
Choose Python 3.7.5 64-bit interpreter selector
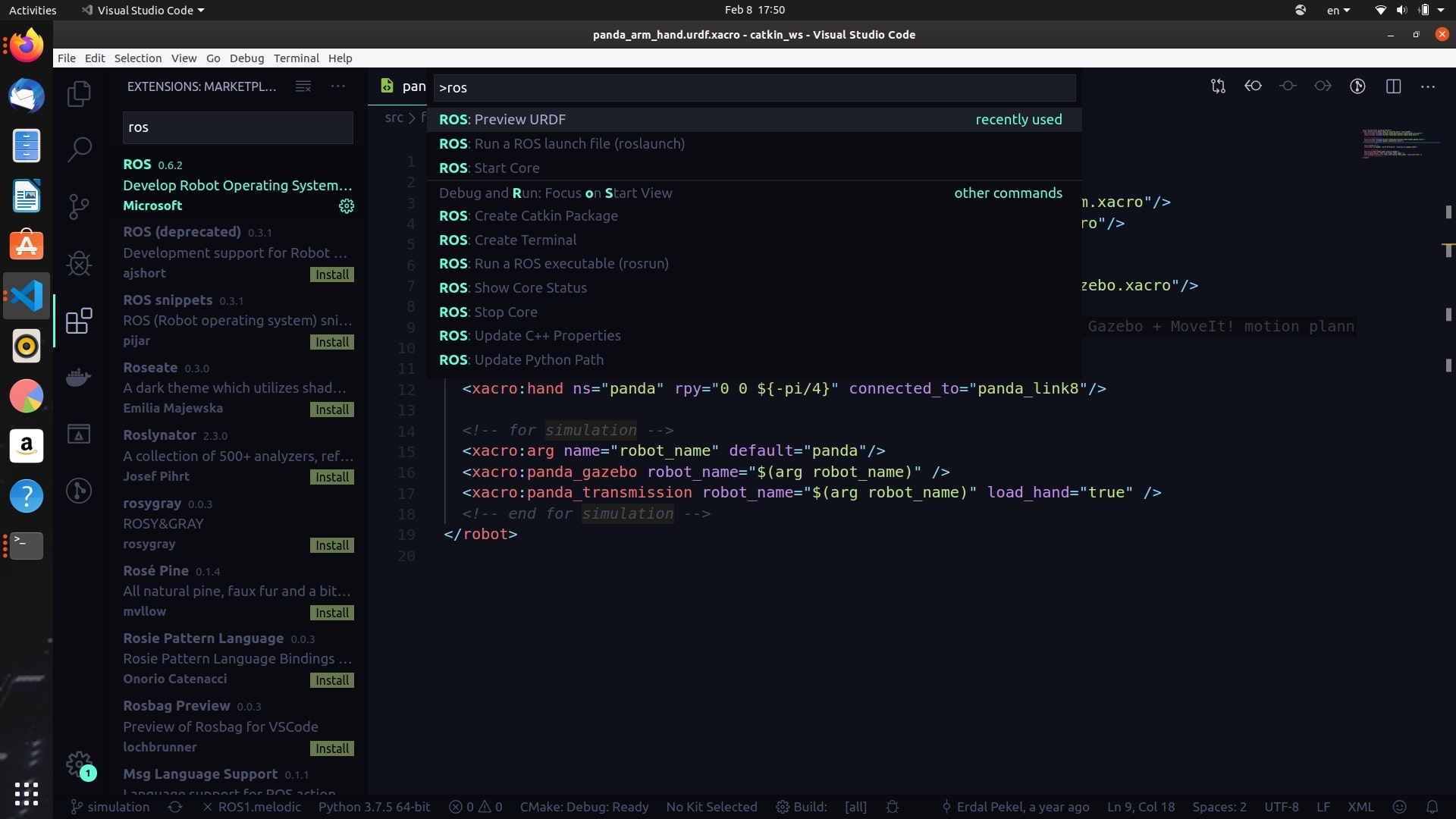point(374,807)
